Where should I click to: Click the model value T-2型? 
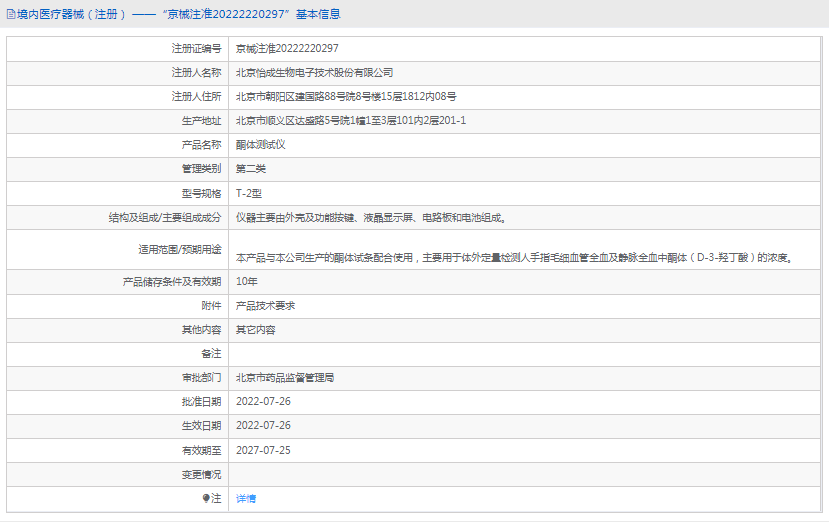248,194
